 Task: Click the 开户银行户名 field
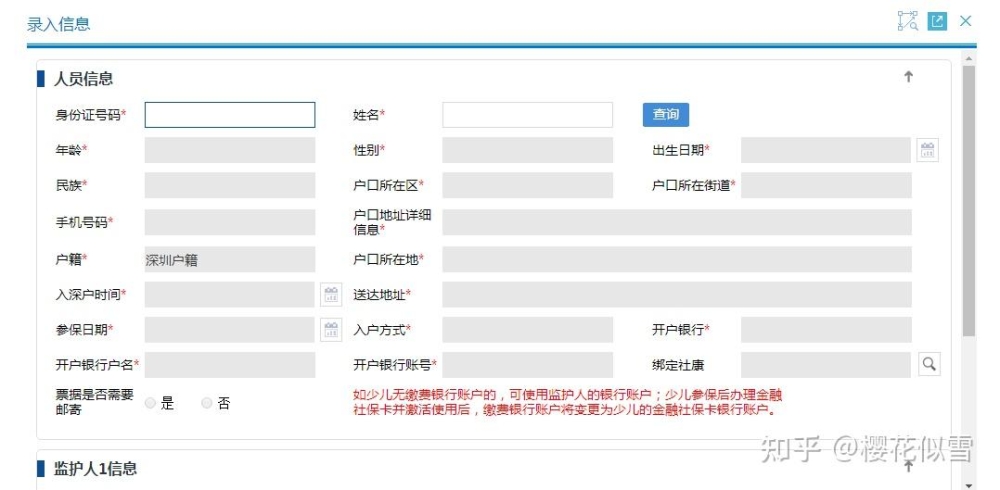click(230, 365)
